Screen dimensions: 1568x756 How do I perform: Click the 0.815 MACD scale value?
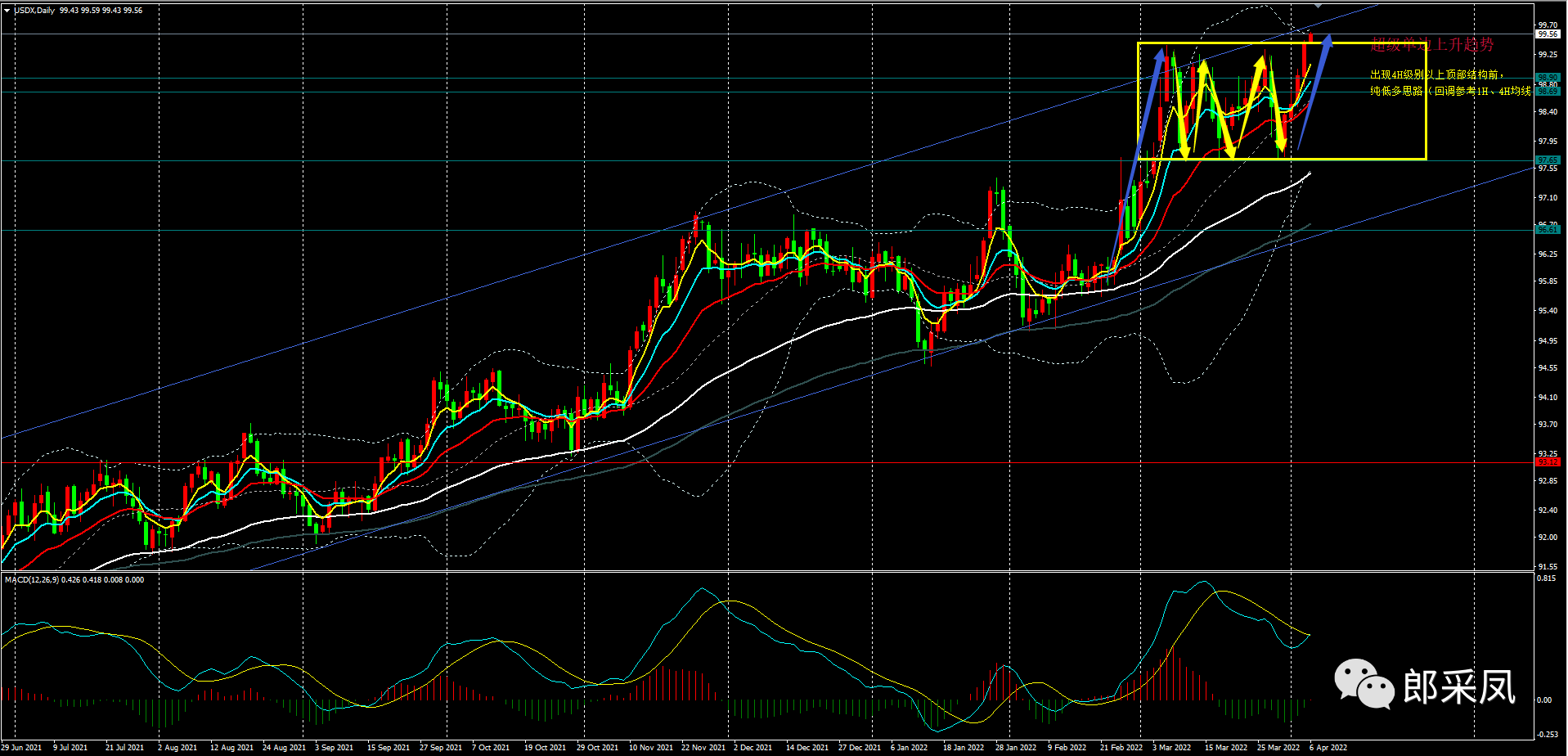click(1546, 578)
